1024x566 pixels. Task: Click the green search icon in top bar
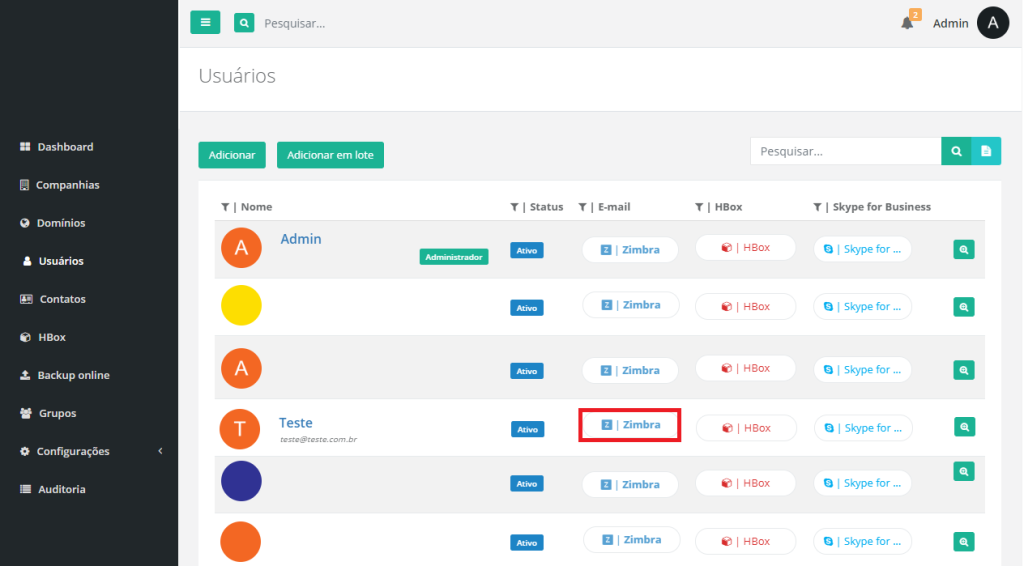(x=244, y=22)
